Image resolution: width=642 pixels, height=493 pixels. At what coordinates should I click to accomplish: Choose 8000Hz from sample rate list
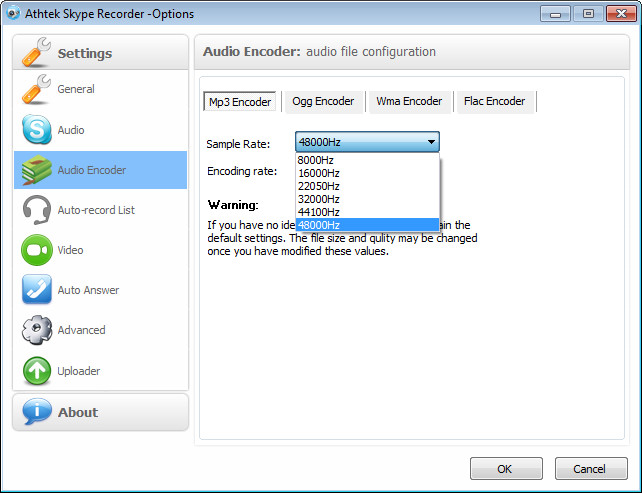point(367,160)
